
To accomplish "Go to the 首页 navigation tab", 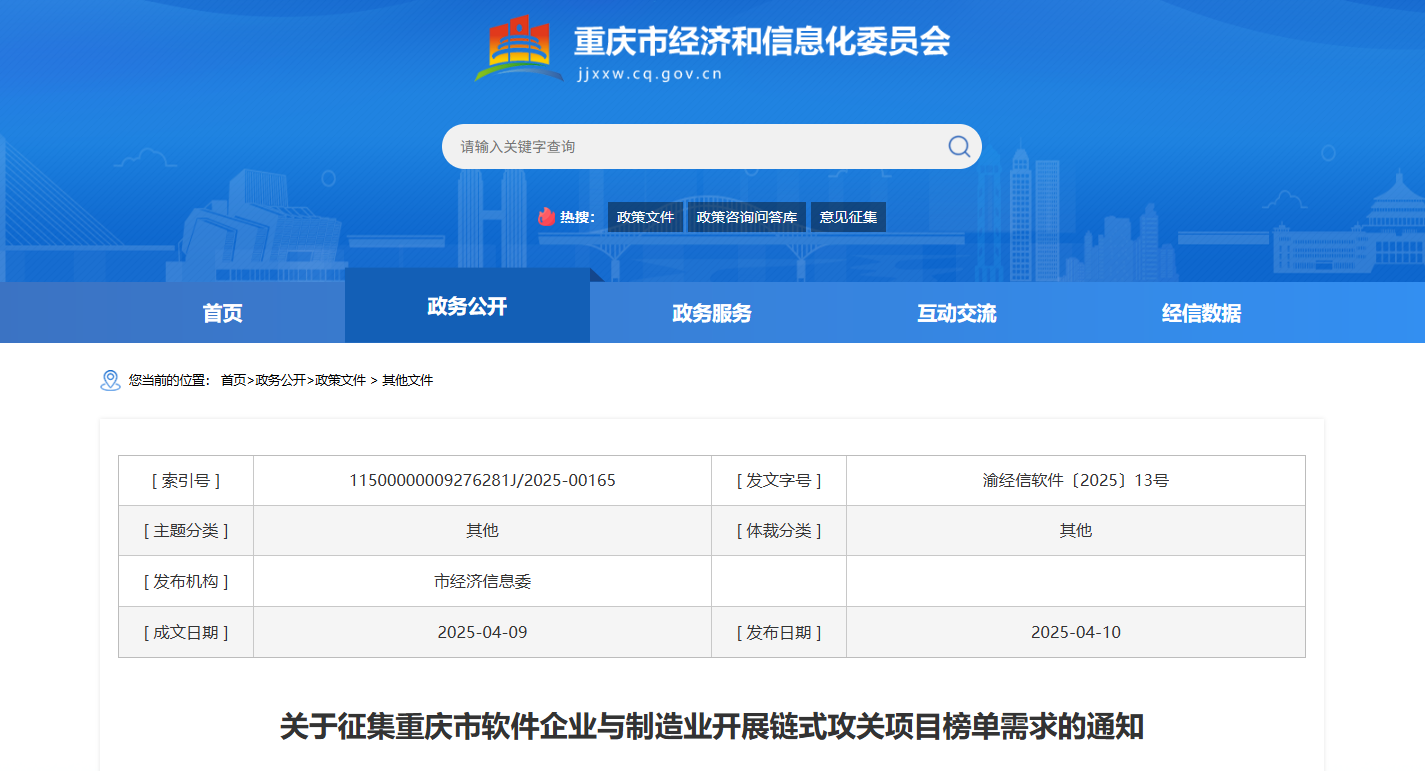I will [222, 313].
